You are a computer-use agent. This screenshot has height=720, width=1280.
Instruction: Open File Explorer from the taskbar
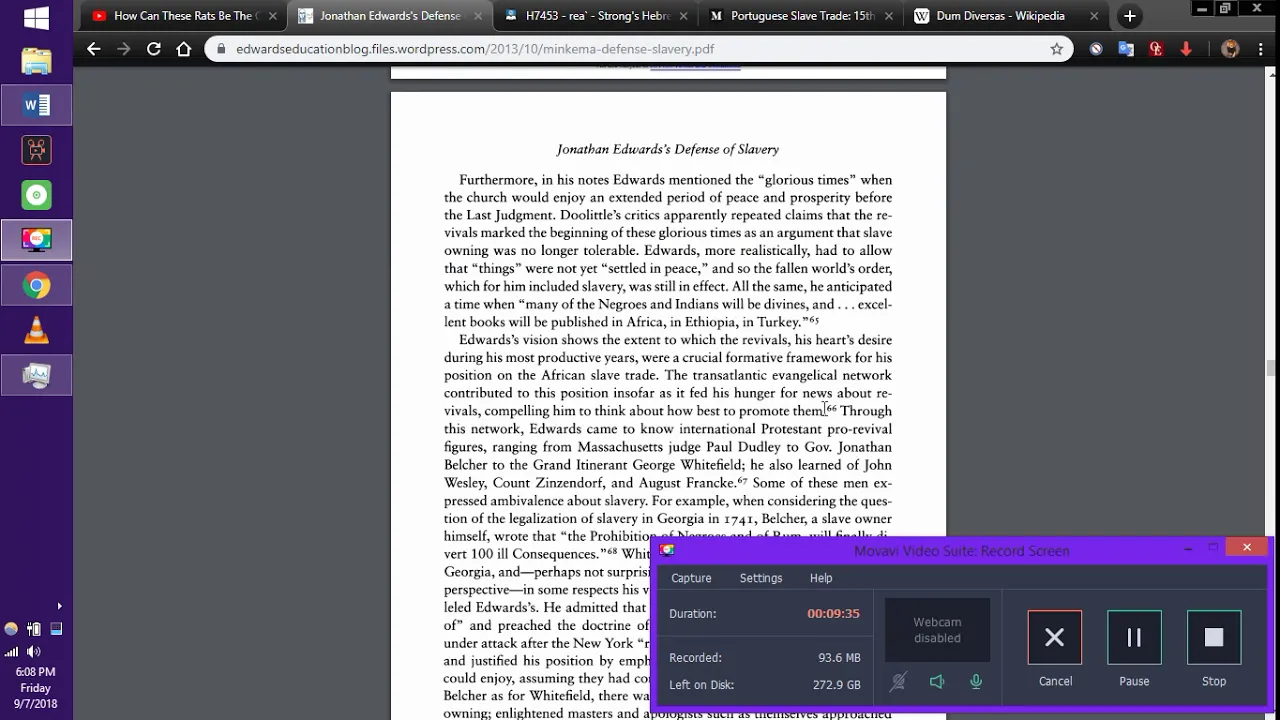(36, 61)
